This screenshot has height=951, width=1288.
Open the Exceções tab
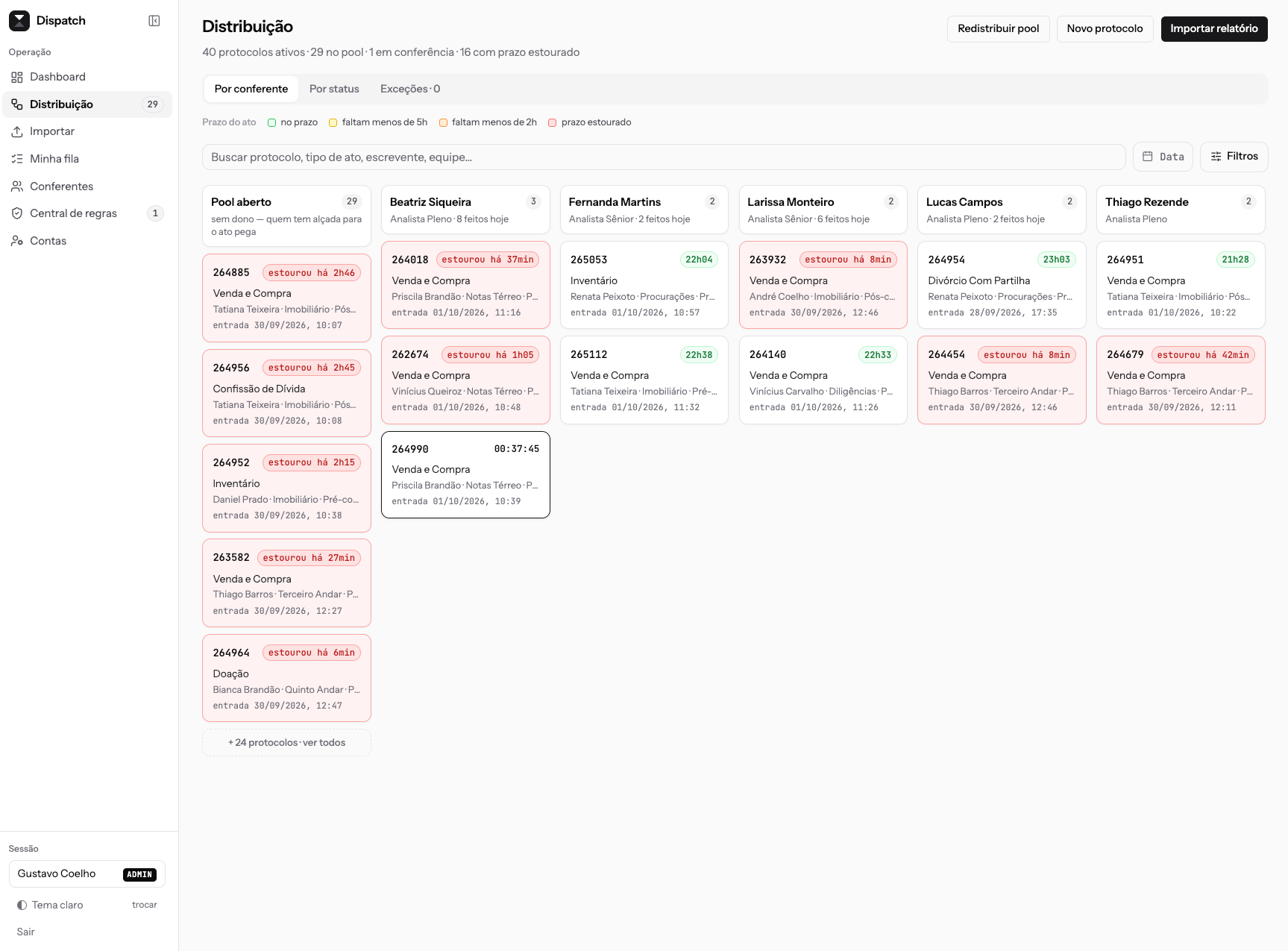pyautogui.click(x=410, y=89)
